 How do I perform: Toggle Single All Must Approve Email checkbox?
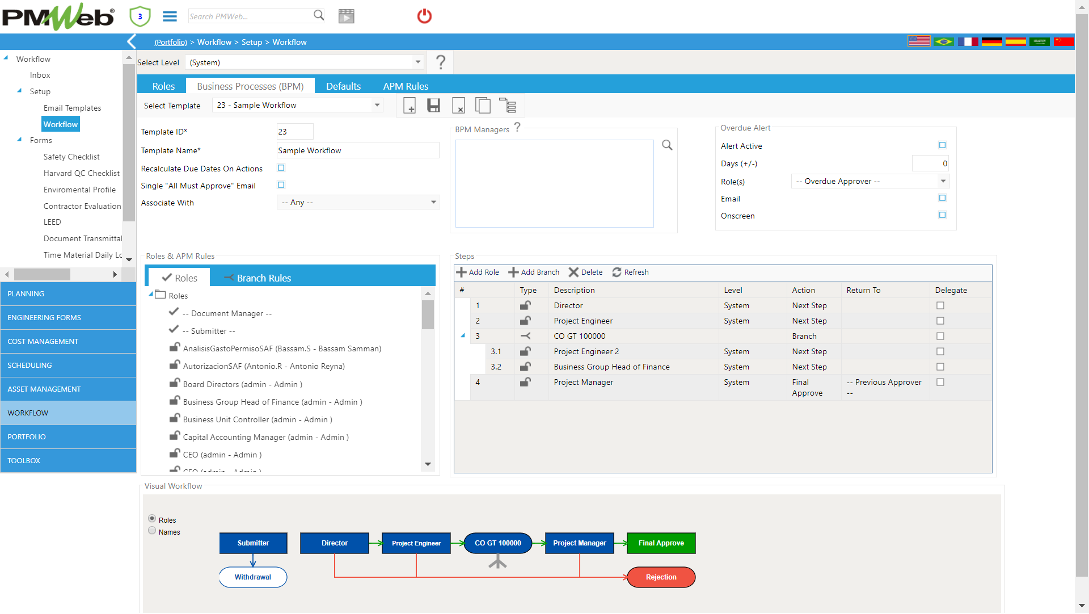point(281,185)
